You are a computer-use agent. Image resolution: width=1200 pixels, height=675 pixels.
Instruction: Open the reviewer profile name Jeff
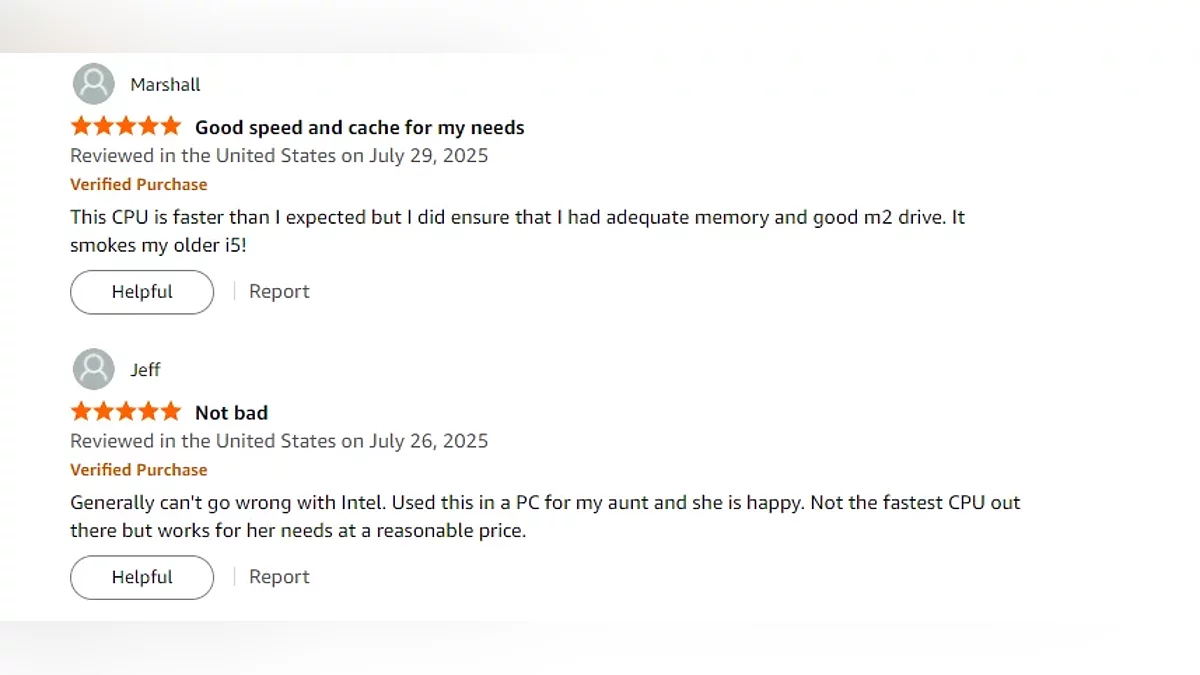pos(145,370)
